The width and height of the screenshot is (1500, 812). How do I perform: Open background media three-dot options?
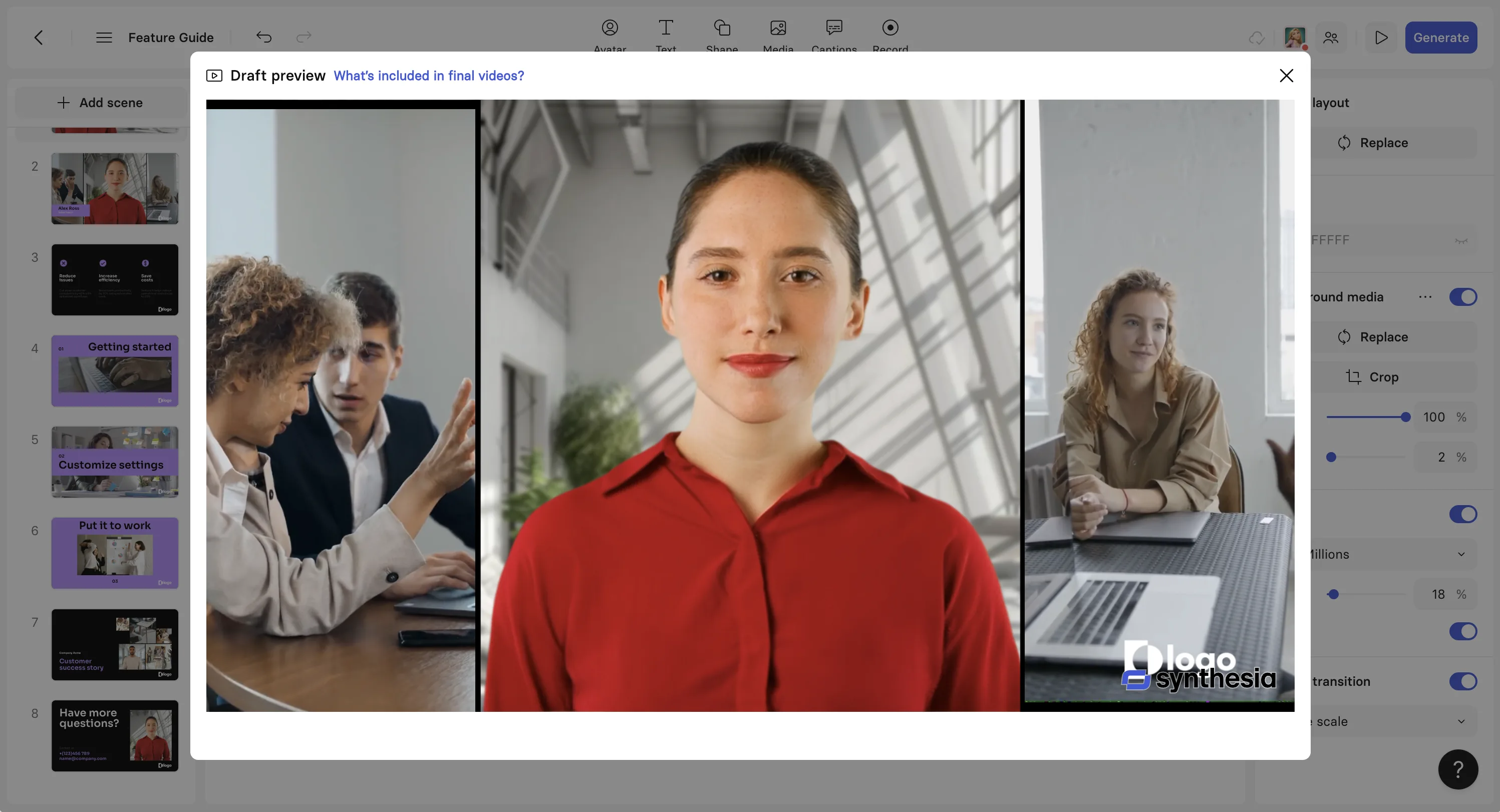pos(1425,297)
